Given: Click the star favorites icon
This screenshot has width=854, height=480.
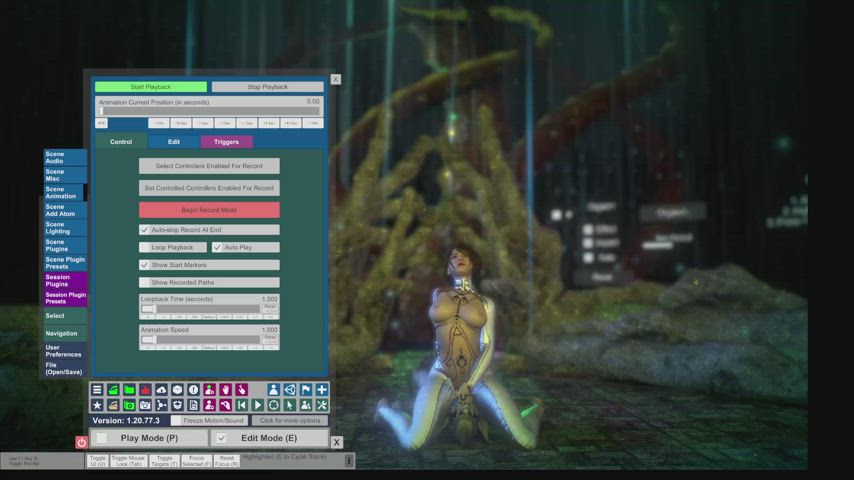Looking at the screenshot, I should click(x=97, y=405).
